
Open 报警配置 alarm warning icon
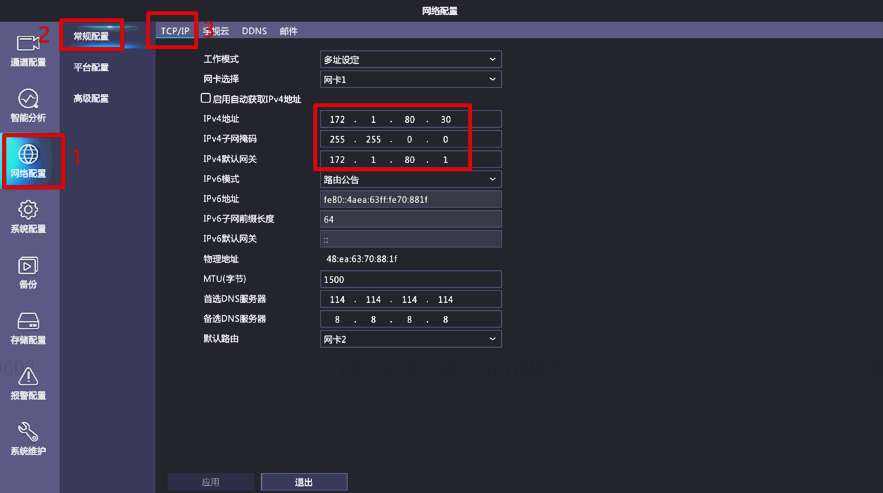pyautogui.click(x=28, y=376)
